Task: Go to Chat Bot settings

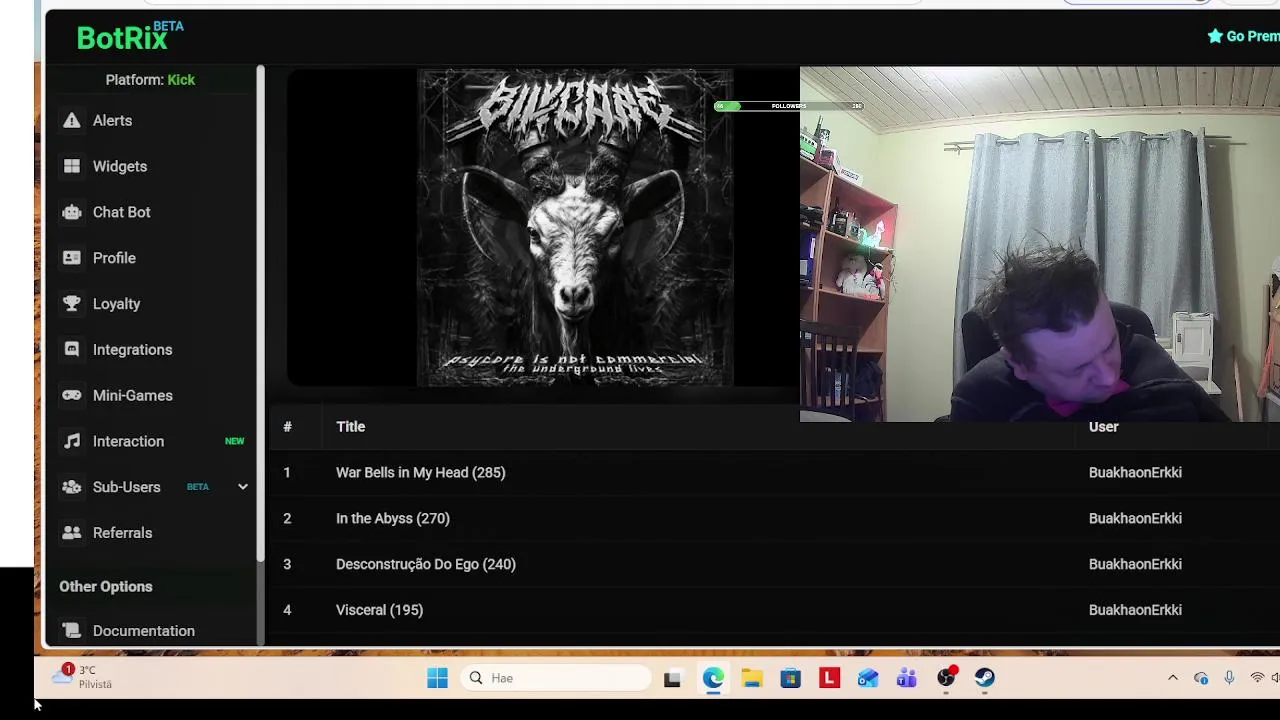Action: pyautogui.click(x=122, y=212)
